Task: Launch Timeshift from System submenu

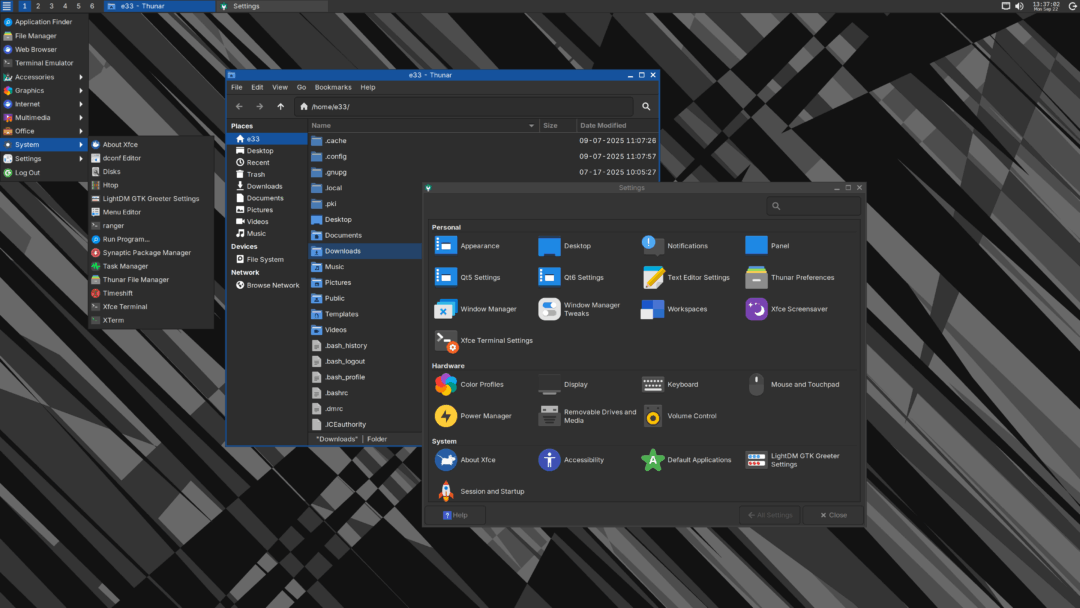Action: point(117,293)
